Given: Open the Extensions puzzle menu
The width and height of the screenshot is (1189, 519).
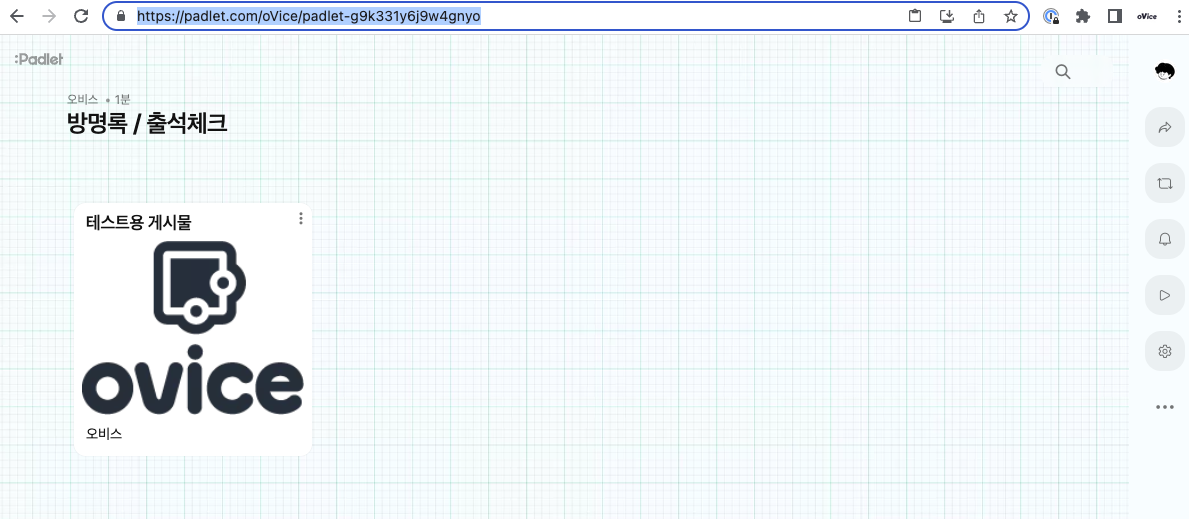Looking at the screenshot, I should pyautogui.click(x=1083, y=16).
